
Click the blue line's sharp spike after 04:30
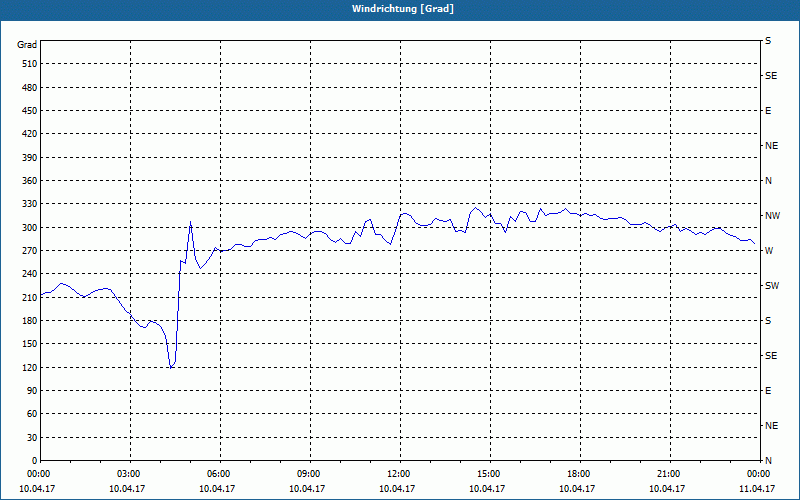[190, 222]
